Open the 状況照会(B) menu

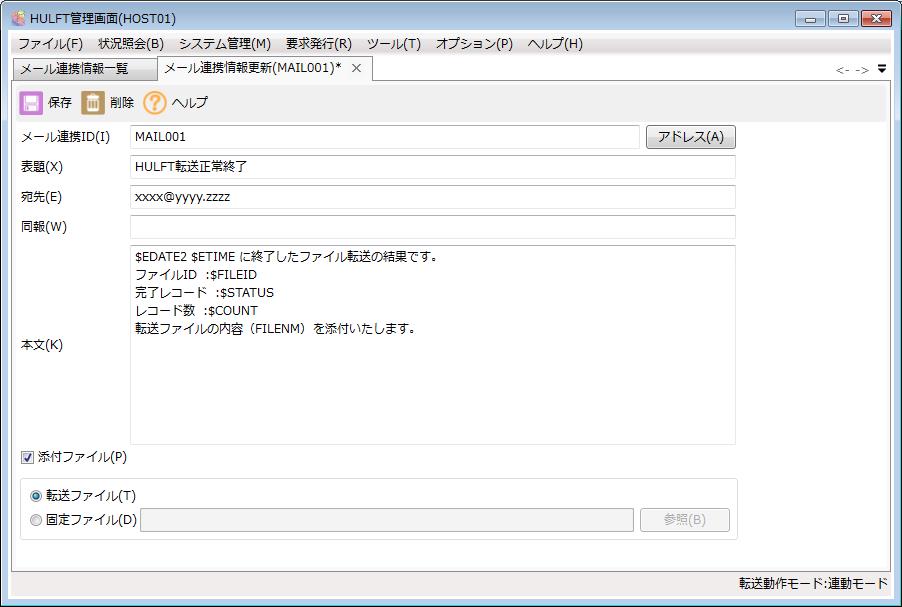point(131,44)
